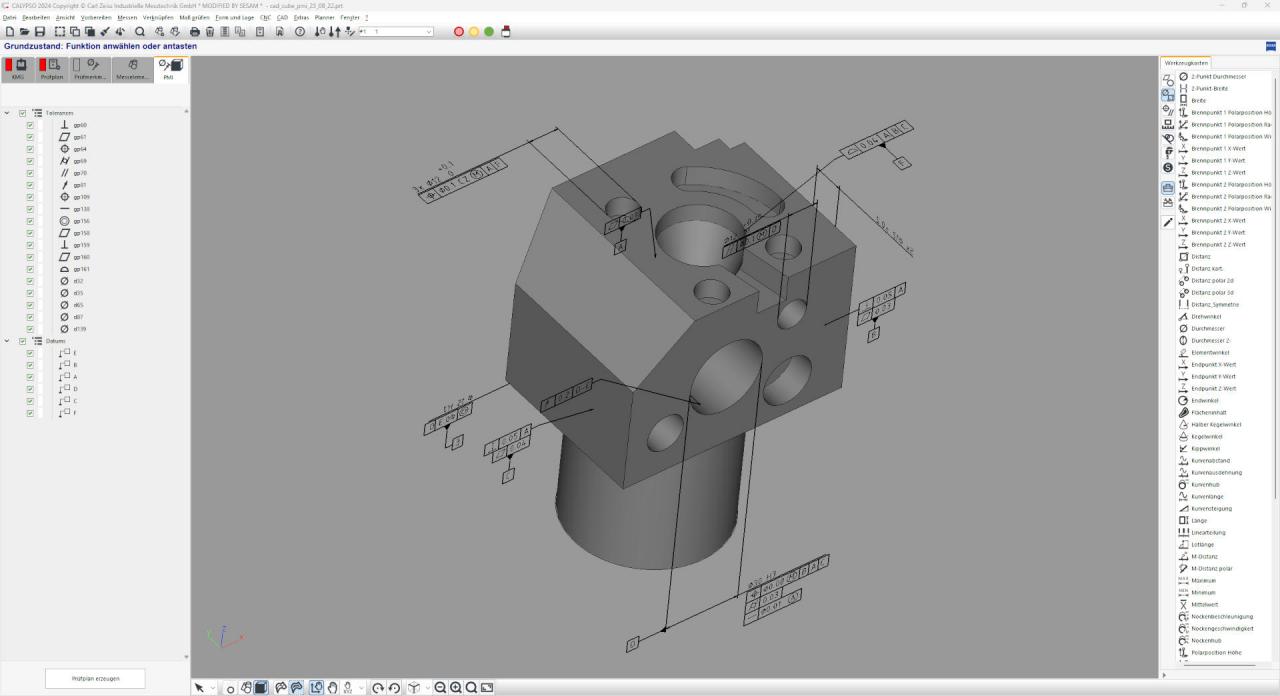
Task: Select the pan hand tool
Action: 332,688
